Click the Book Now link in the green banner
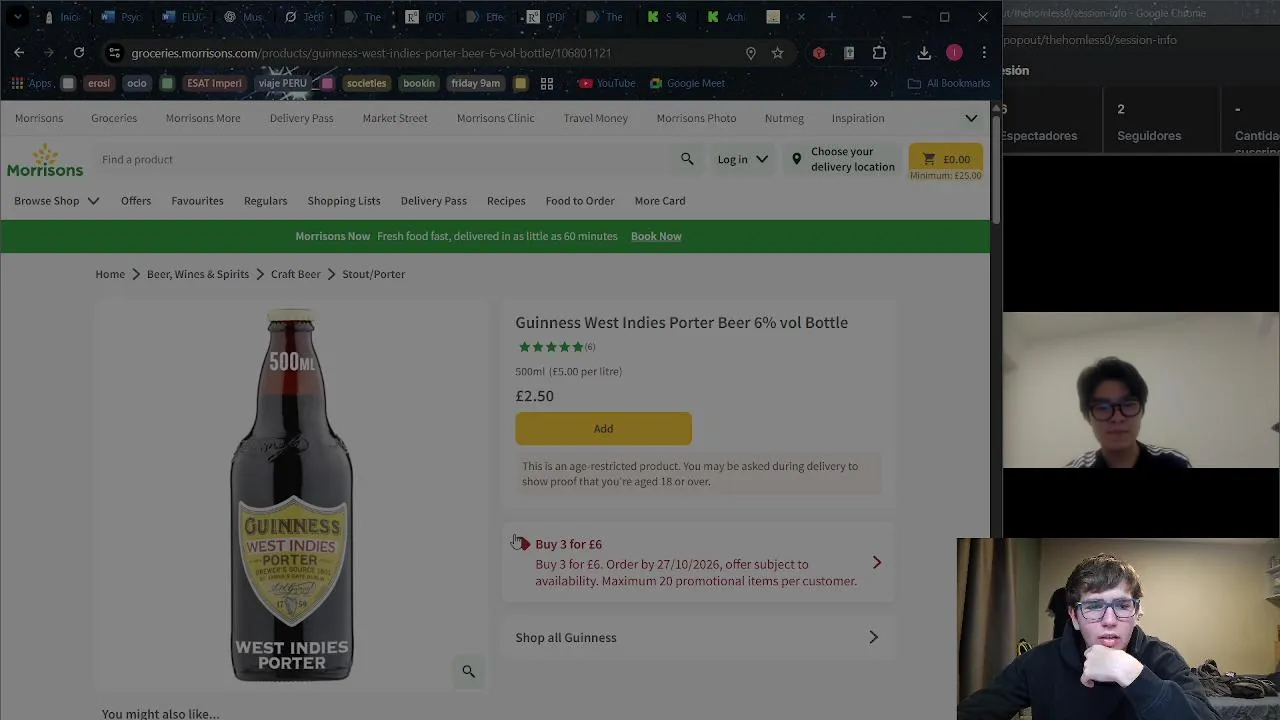 click(x=656, y=236)
